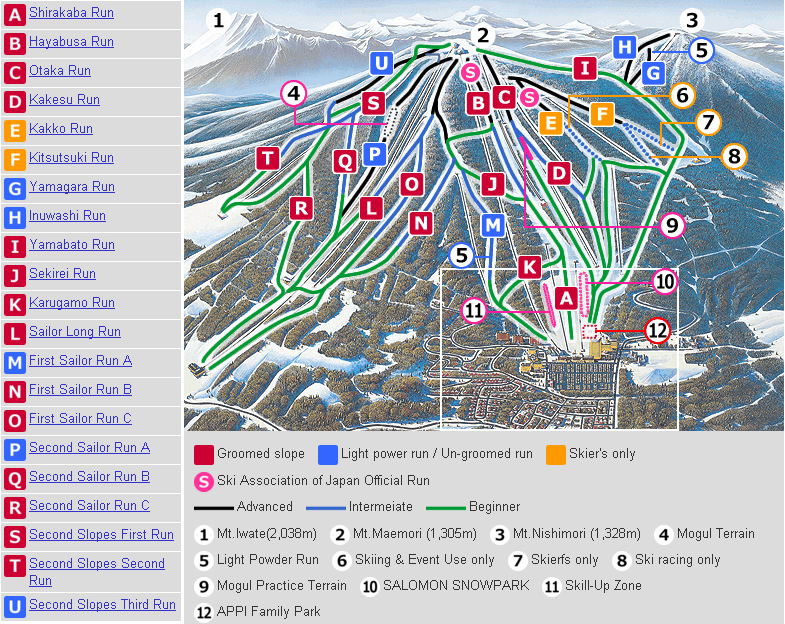This screenshot has height=624, width=785.
Task: Go to the Second Slopes Third Run link
Action: (x=102, y=605)
